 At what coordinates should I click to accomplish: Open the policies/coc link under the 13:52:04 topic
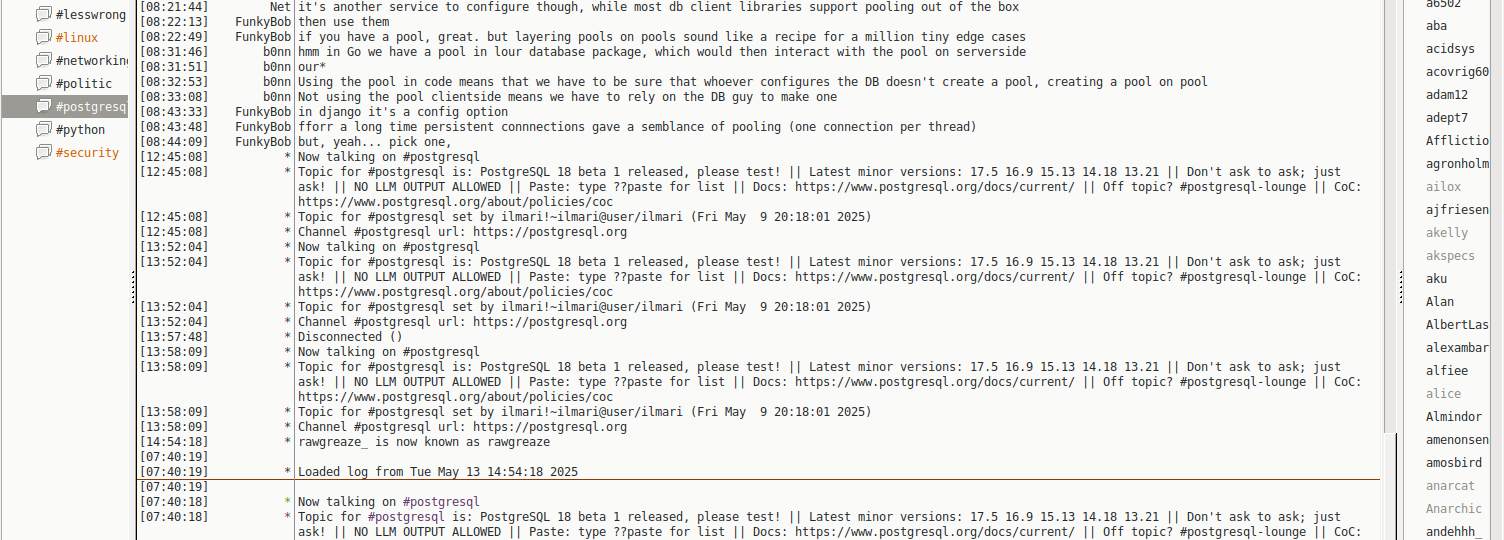click(x=455, y=292)
